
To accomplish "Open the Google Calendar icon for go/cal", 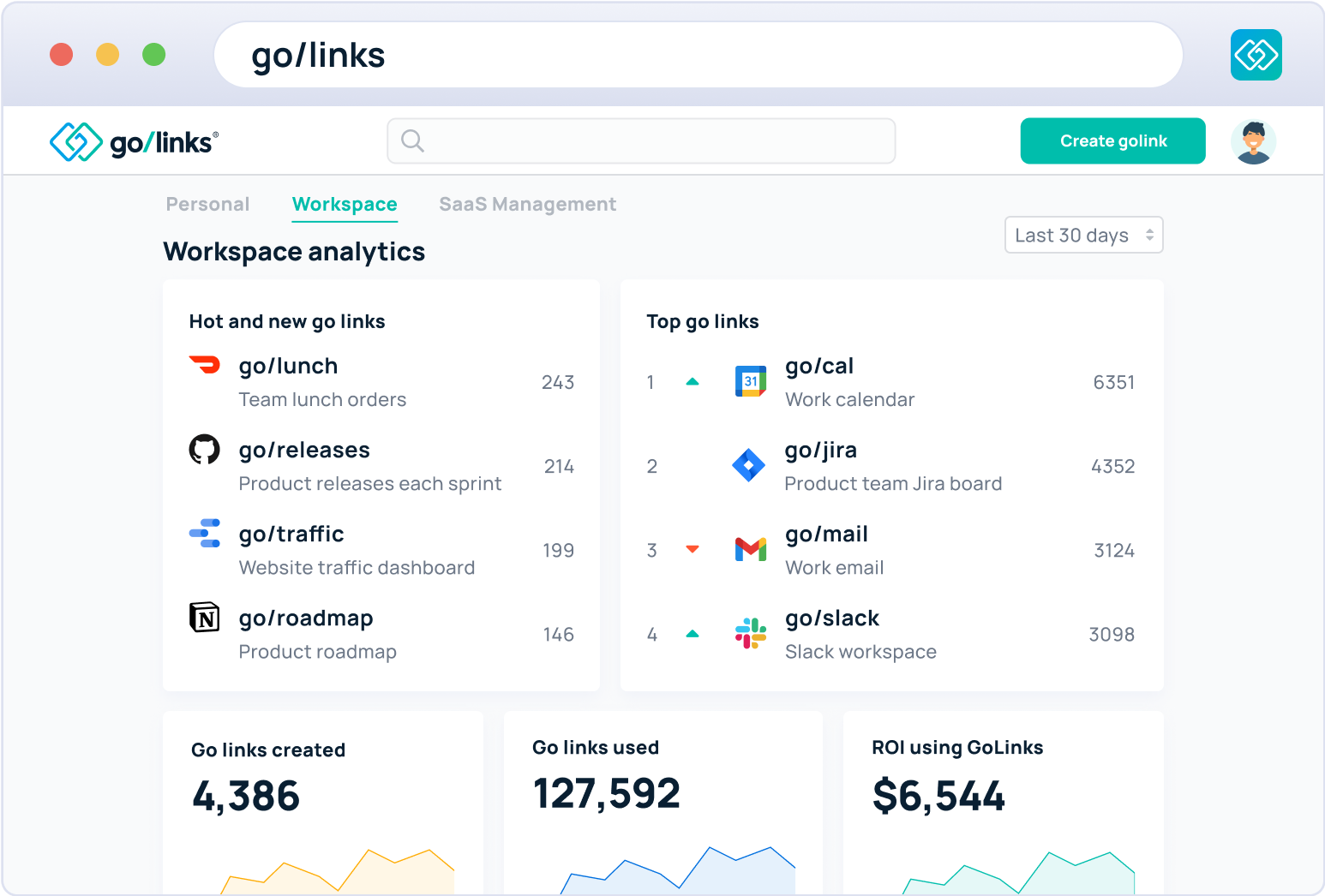I will 750,381.
